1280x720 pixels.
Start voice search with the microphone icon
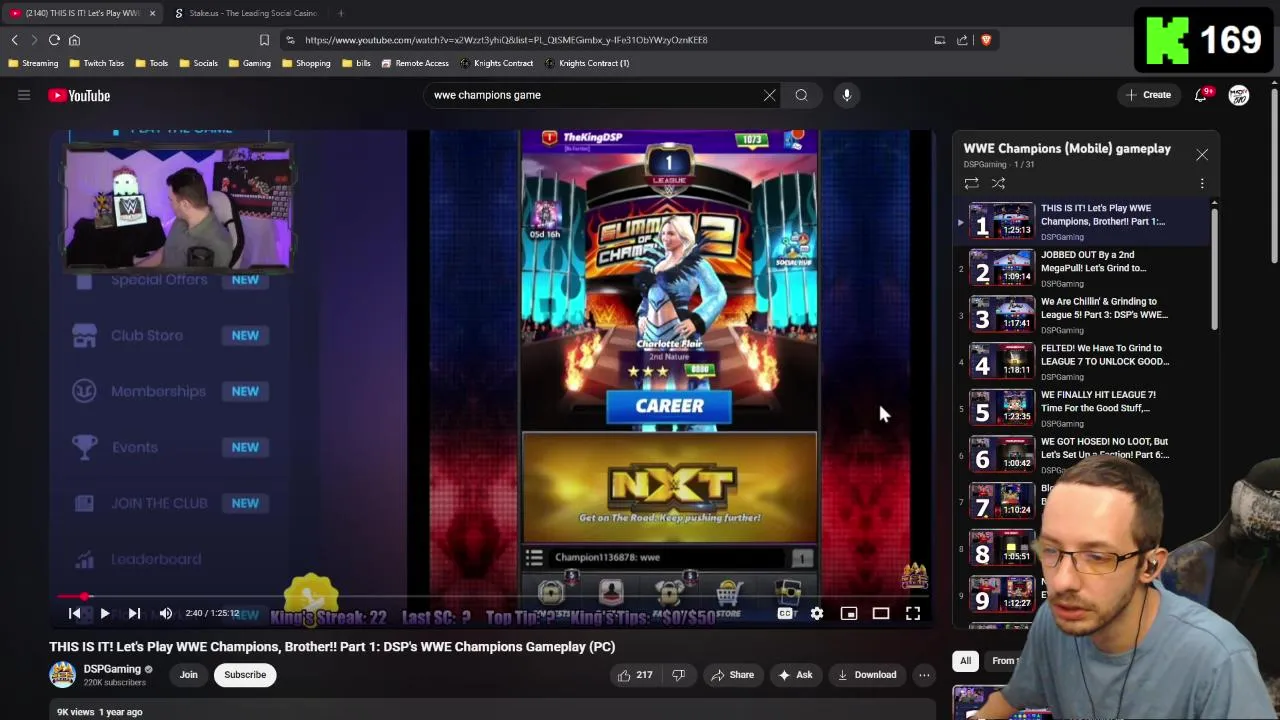846,95
